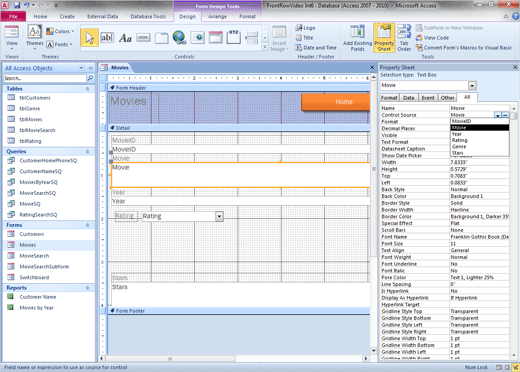Open Movies by Year report
The width and height of the screenshot is (520, 372).
[x=36, y=308]
